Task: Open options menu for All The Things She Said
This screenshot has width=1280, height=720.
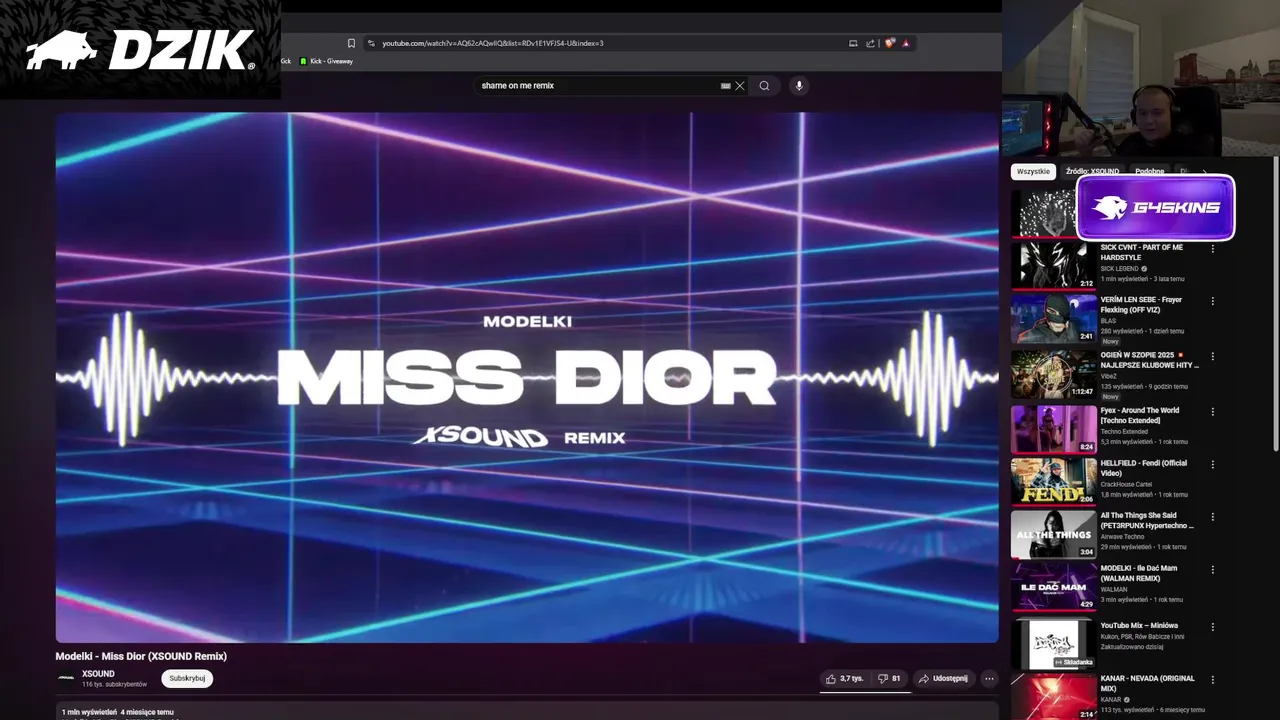Action: [1212, 517]
